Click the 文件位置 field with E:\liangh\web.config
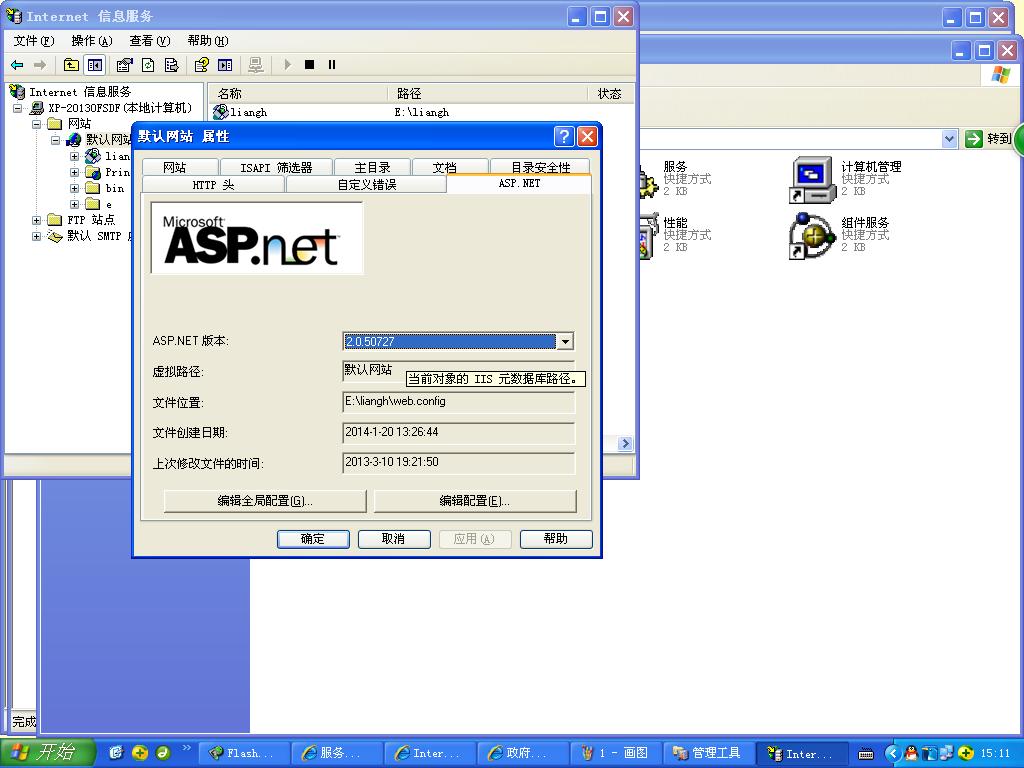The image size is (1024, 768). [x=458, y=402]
